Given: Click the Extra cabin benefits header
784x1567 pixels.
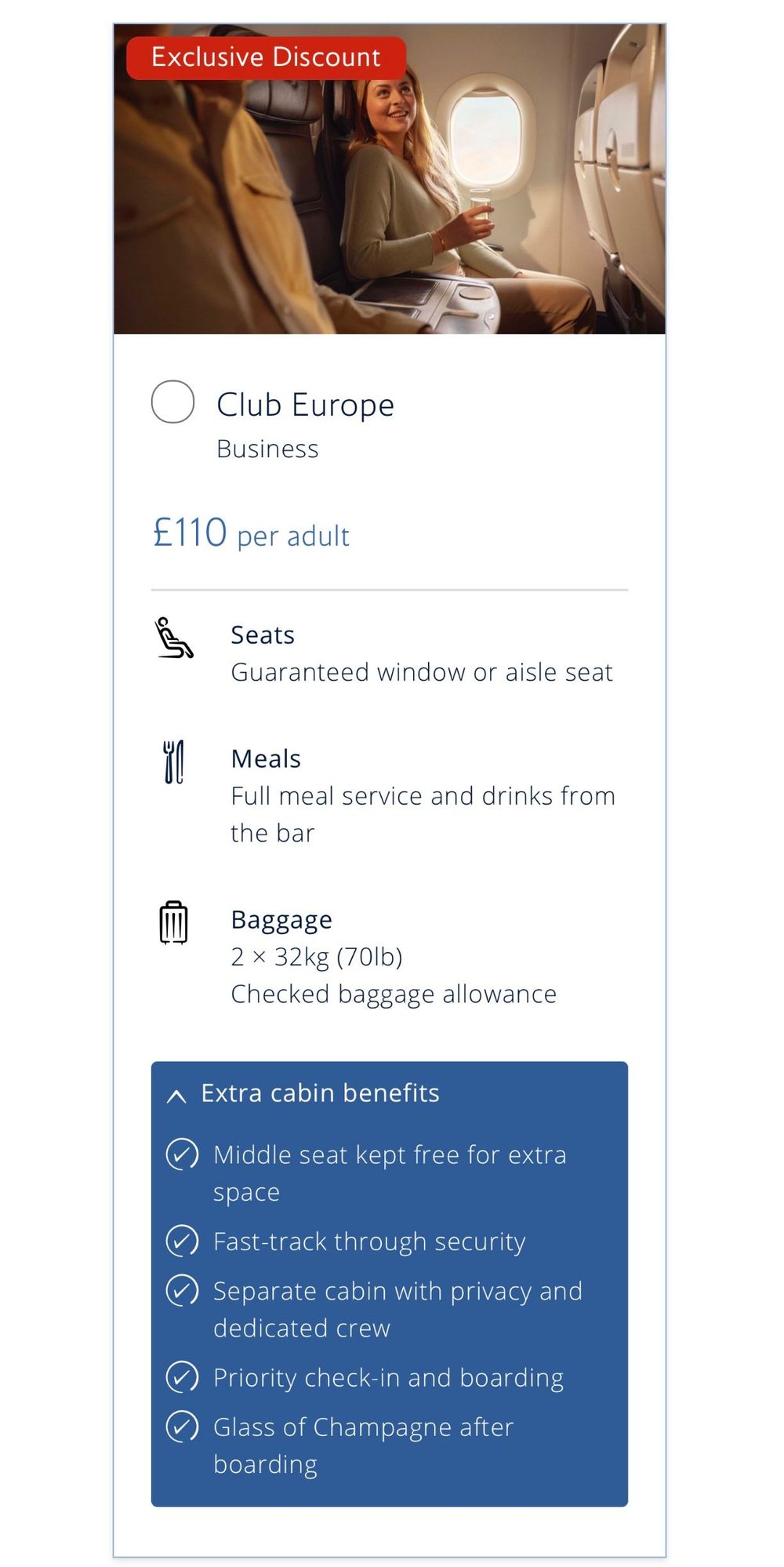Looking at the screenshot, I should 320,1093.
